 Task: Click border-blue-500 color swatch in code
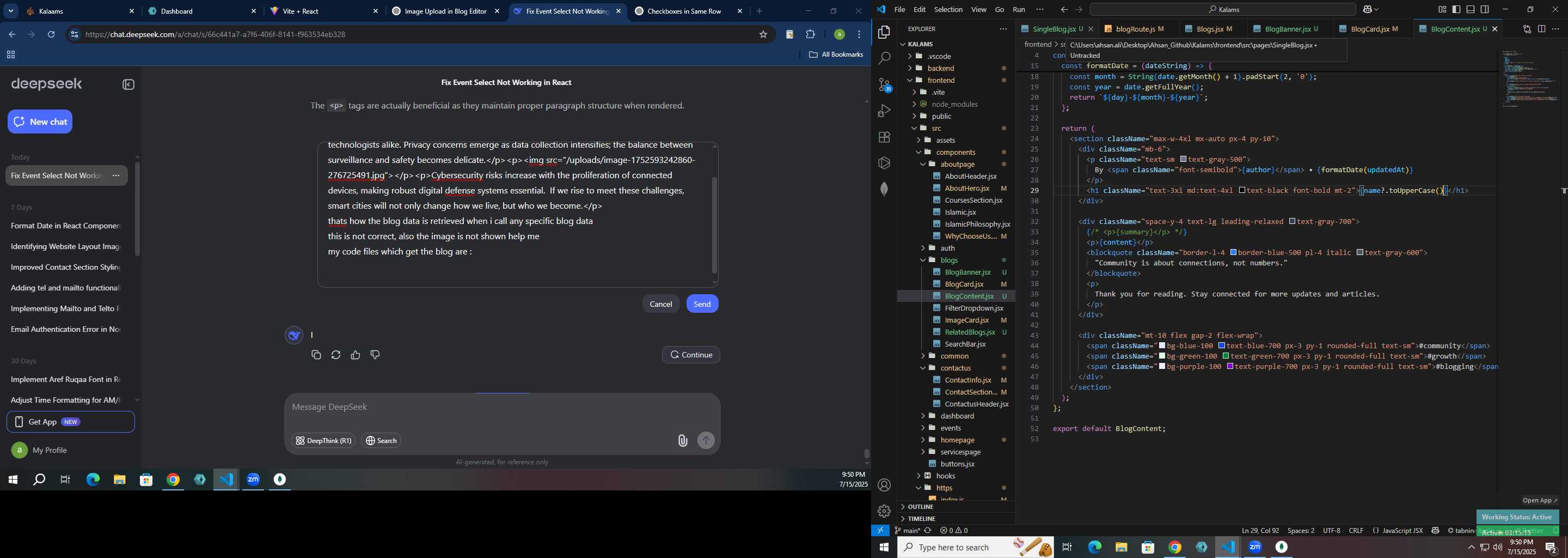tap(1233, 253)
